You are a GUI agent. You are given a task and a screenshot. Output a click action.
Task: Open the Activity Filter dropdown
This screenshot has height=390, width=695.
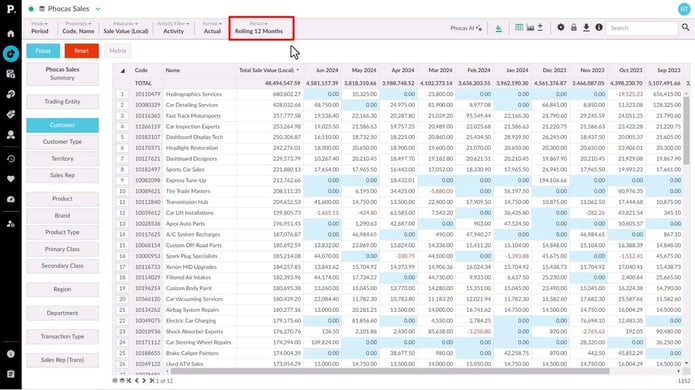[x=173, y=27]
